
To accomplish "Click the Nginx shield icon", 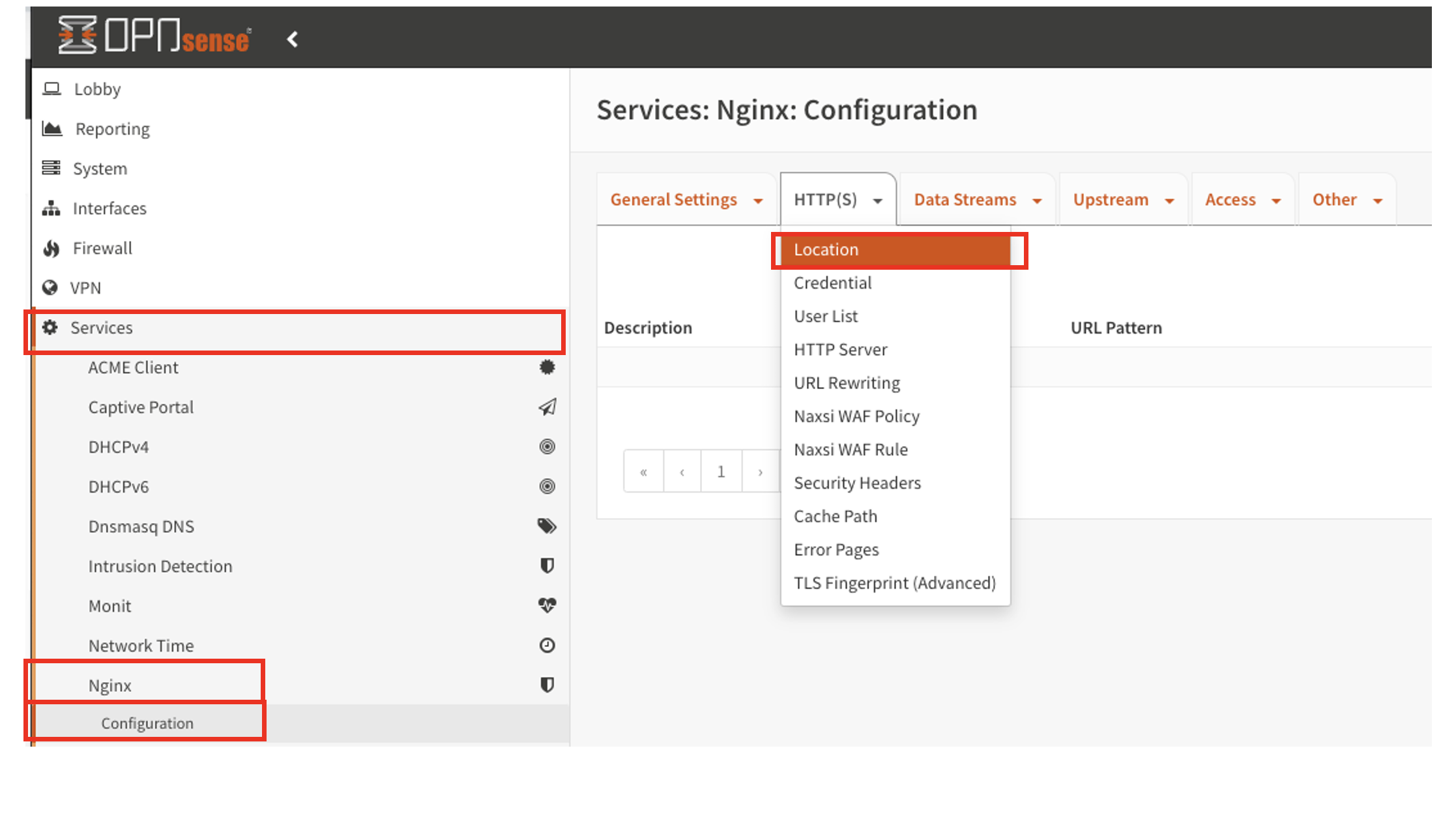I will pos(547,685).
